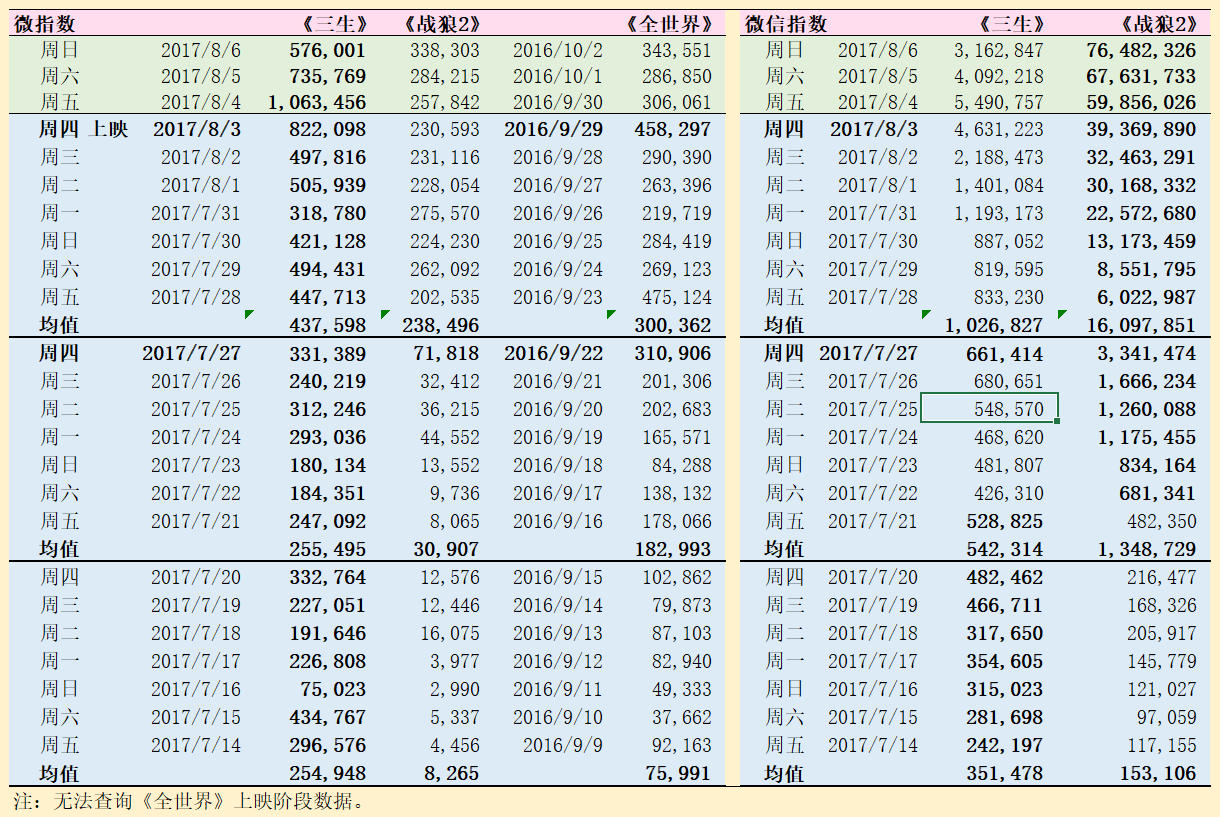Click the 微指数 header cell

(45, 24)
